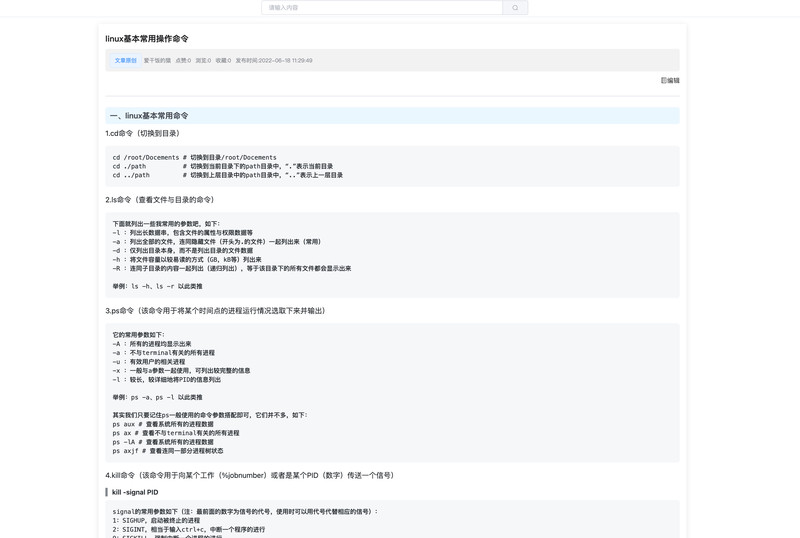800x538 pixels.
Task: Click the line signal的常用参数如下
Action: tap(245, 511)
